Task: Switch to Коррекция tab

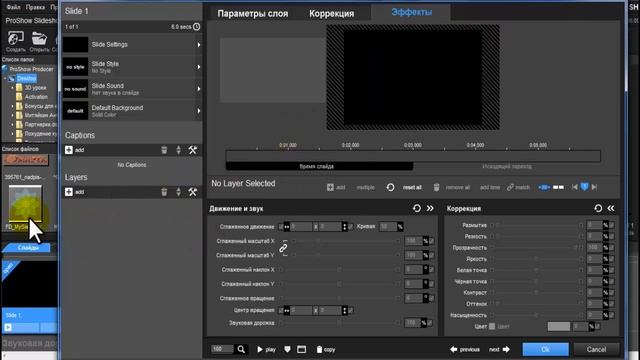Action: click(x=331, y=13)
